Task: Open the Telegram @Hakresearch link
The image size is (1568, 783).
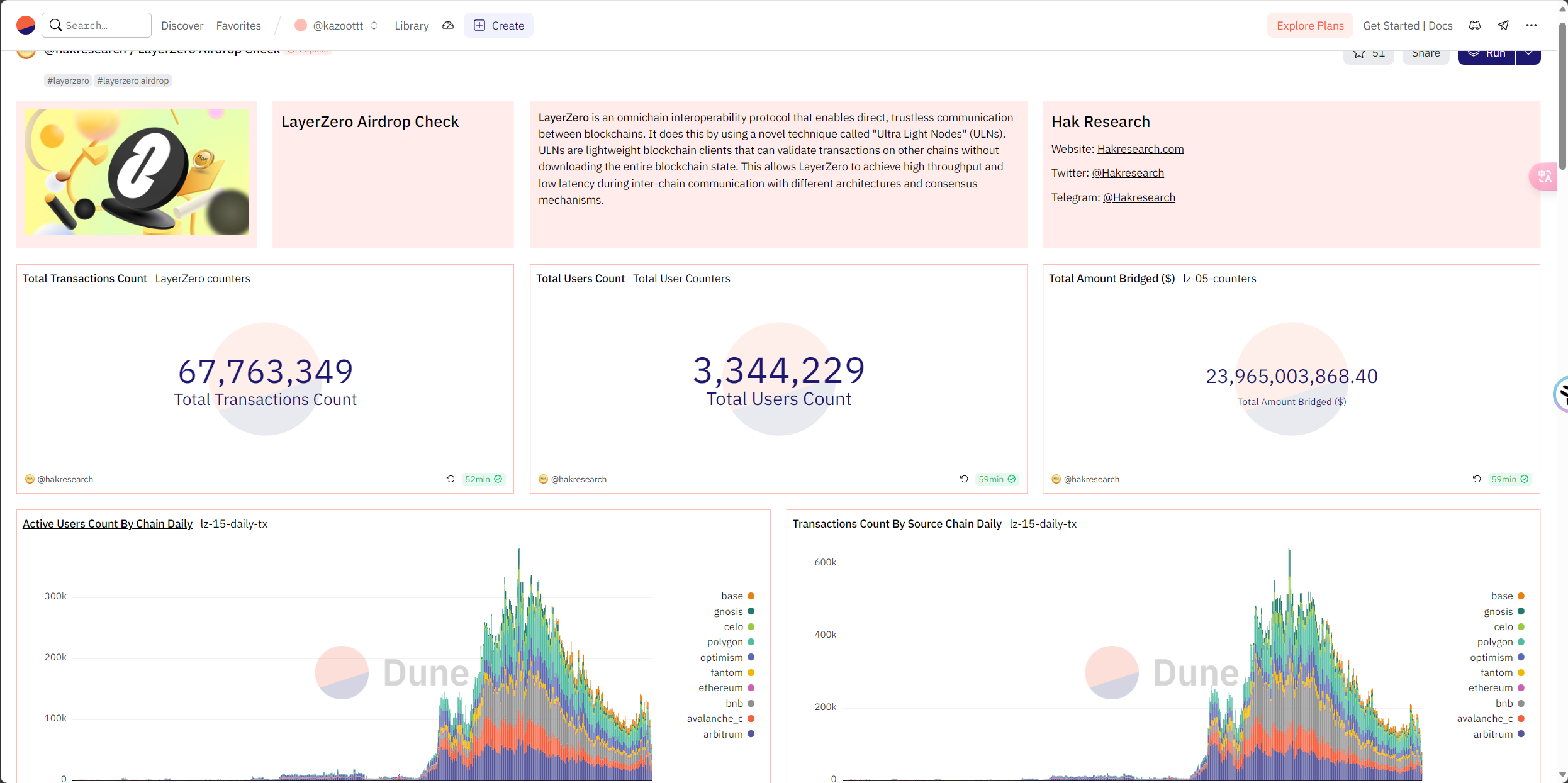Action: pos(1139,197)
